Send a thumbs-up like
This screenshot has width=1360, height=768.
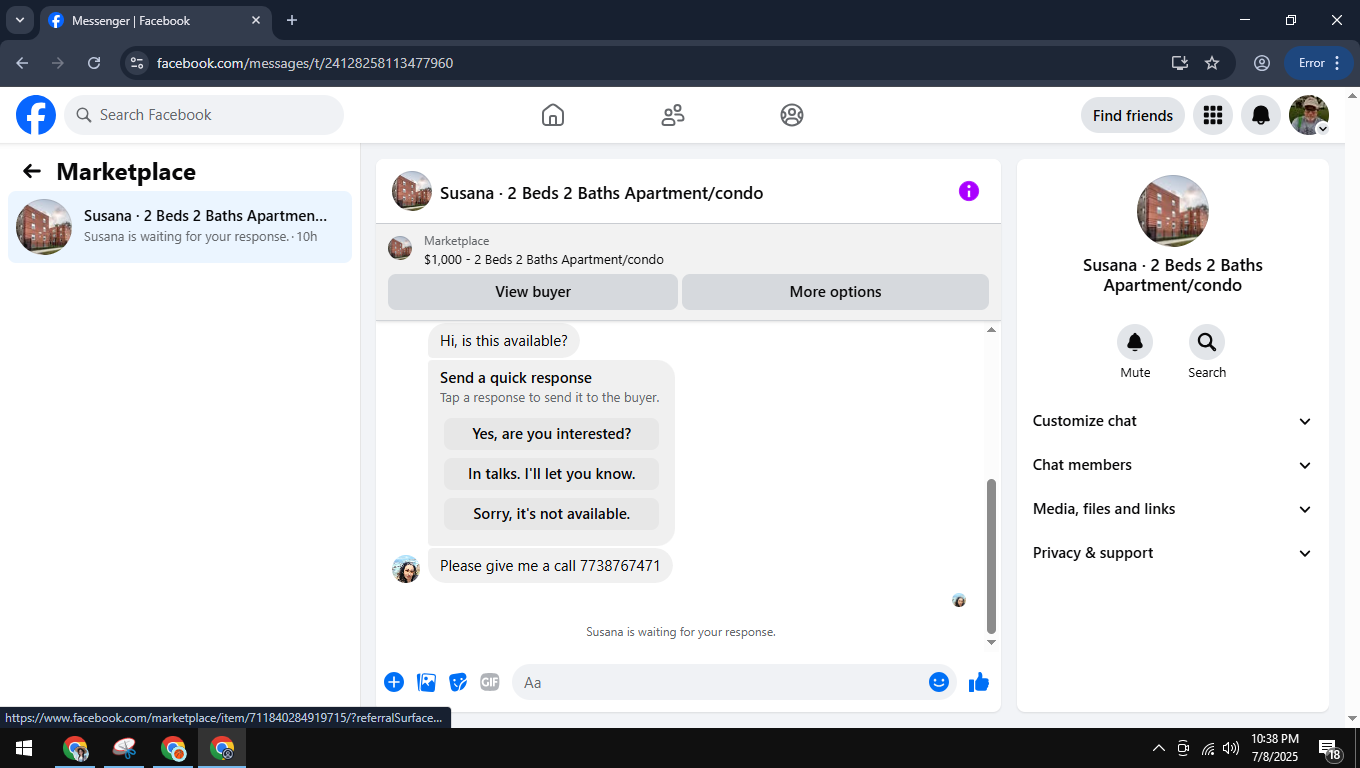[979, 682]
